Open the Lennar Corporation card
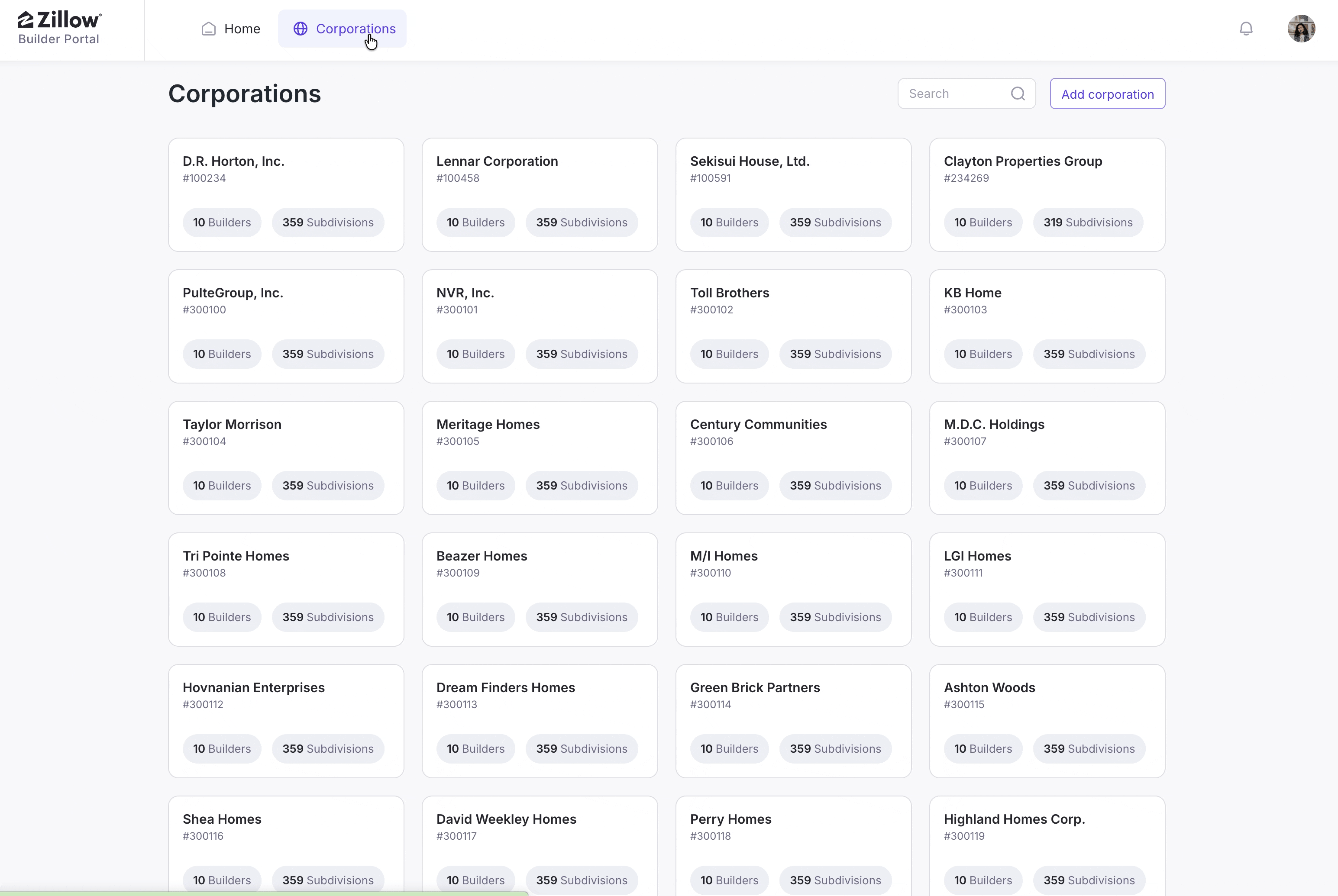Viewport: 1338px width, 896px height. click(x=540, y=195)
